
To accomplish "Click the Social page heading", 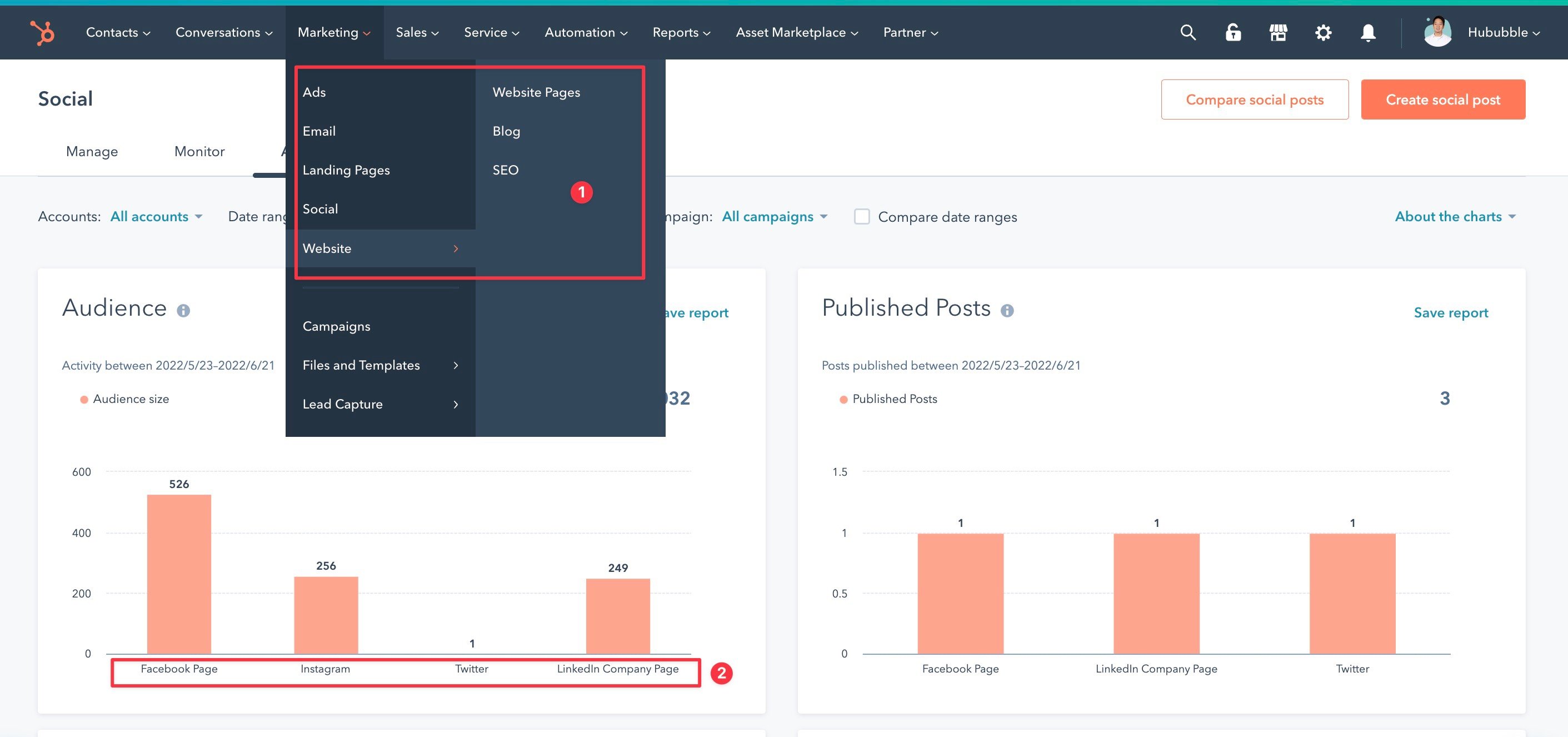I will [x=65, y=99].
